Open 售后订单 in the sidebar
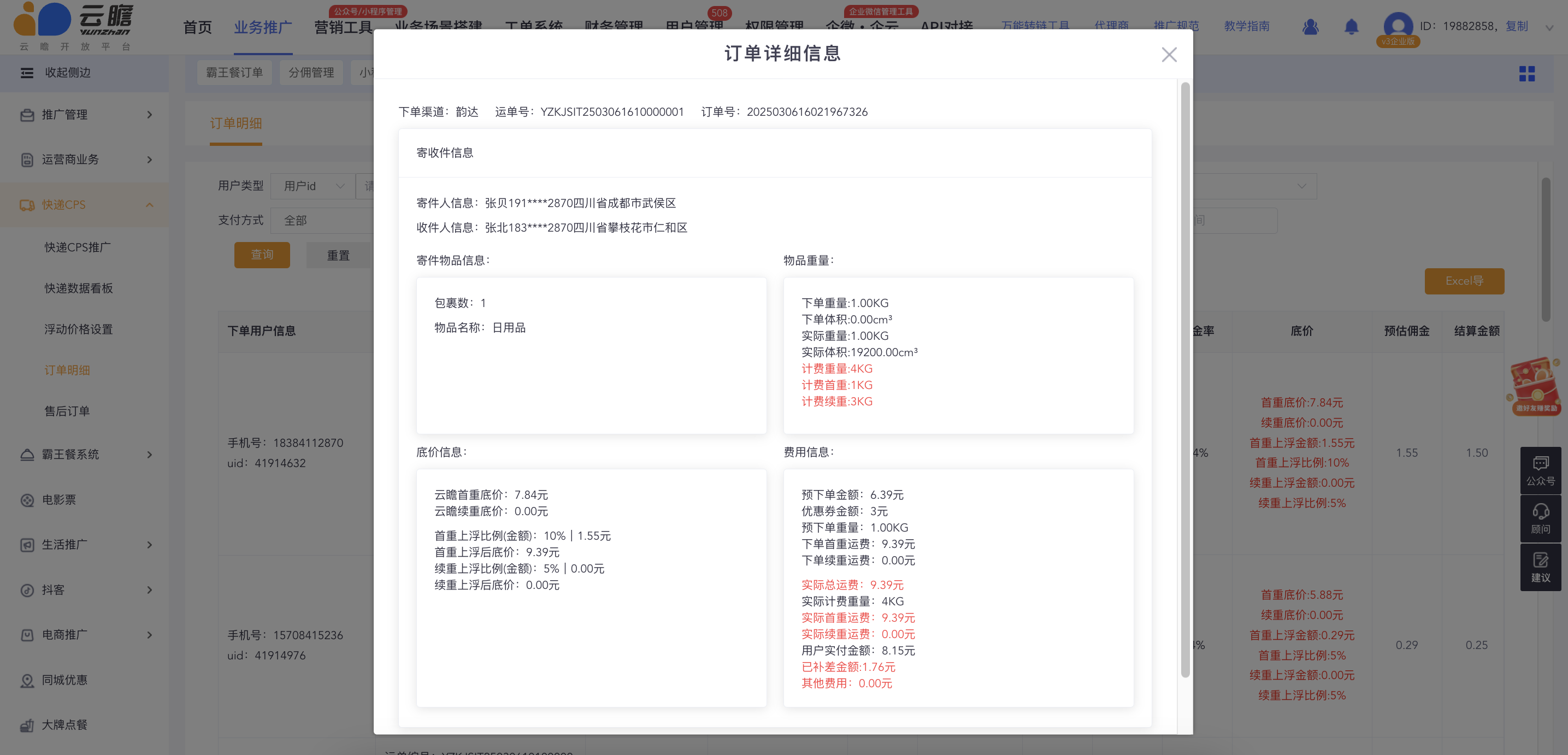Viewport: 1568px width, 755px height. pos(67,411)
